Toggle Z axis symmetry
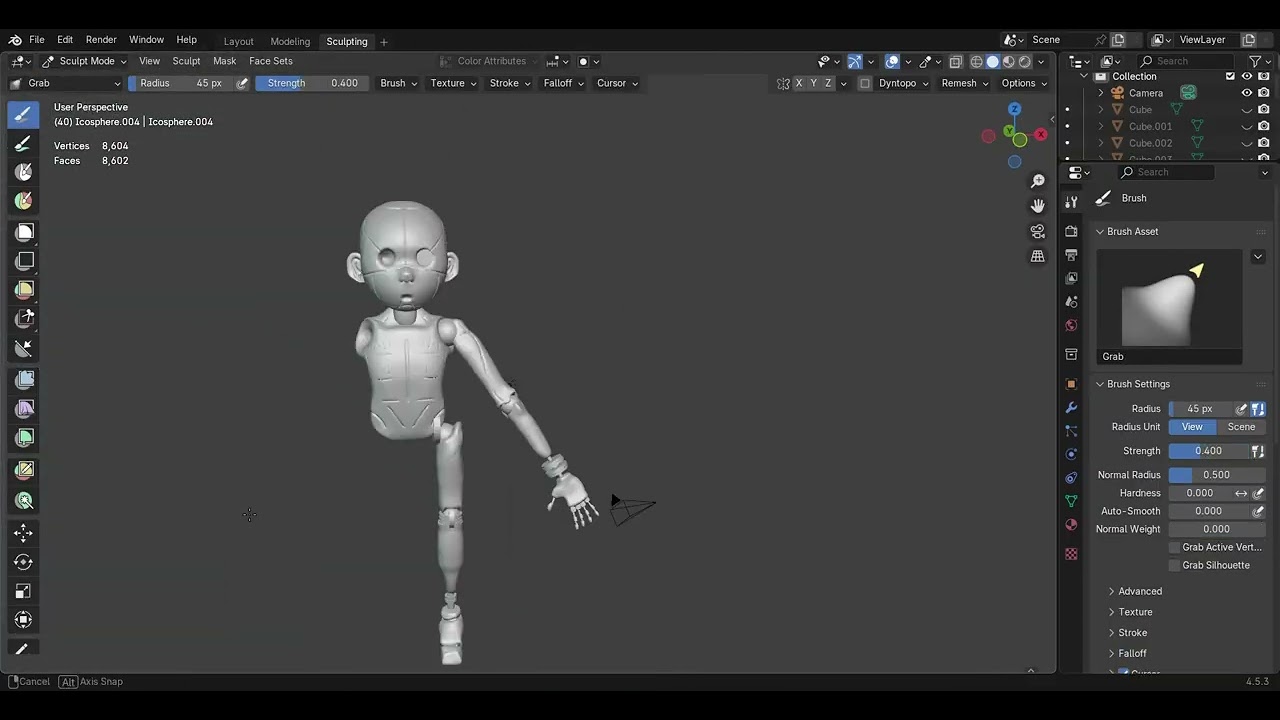This screenshot has width=1280, height=720. pos(828,83)
